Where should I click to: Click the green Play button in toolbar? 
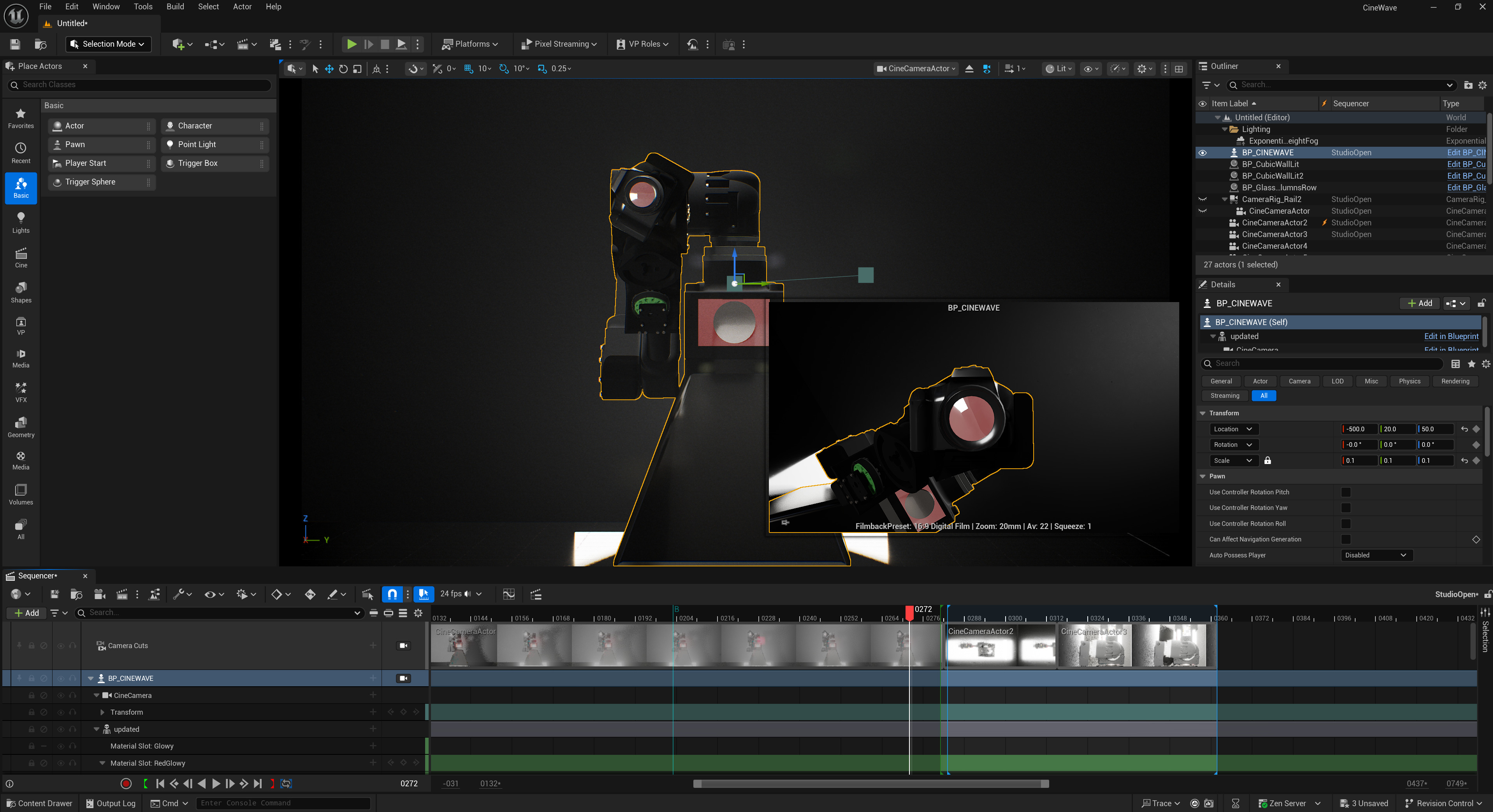pyautogui.click(x=351, y=44)
